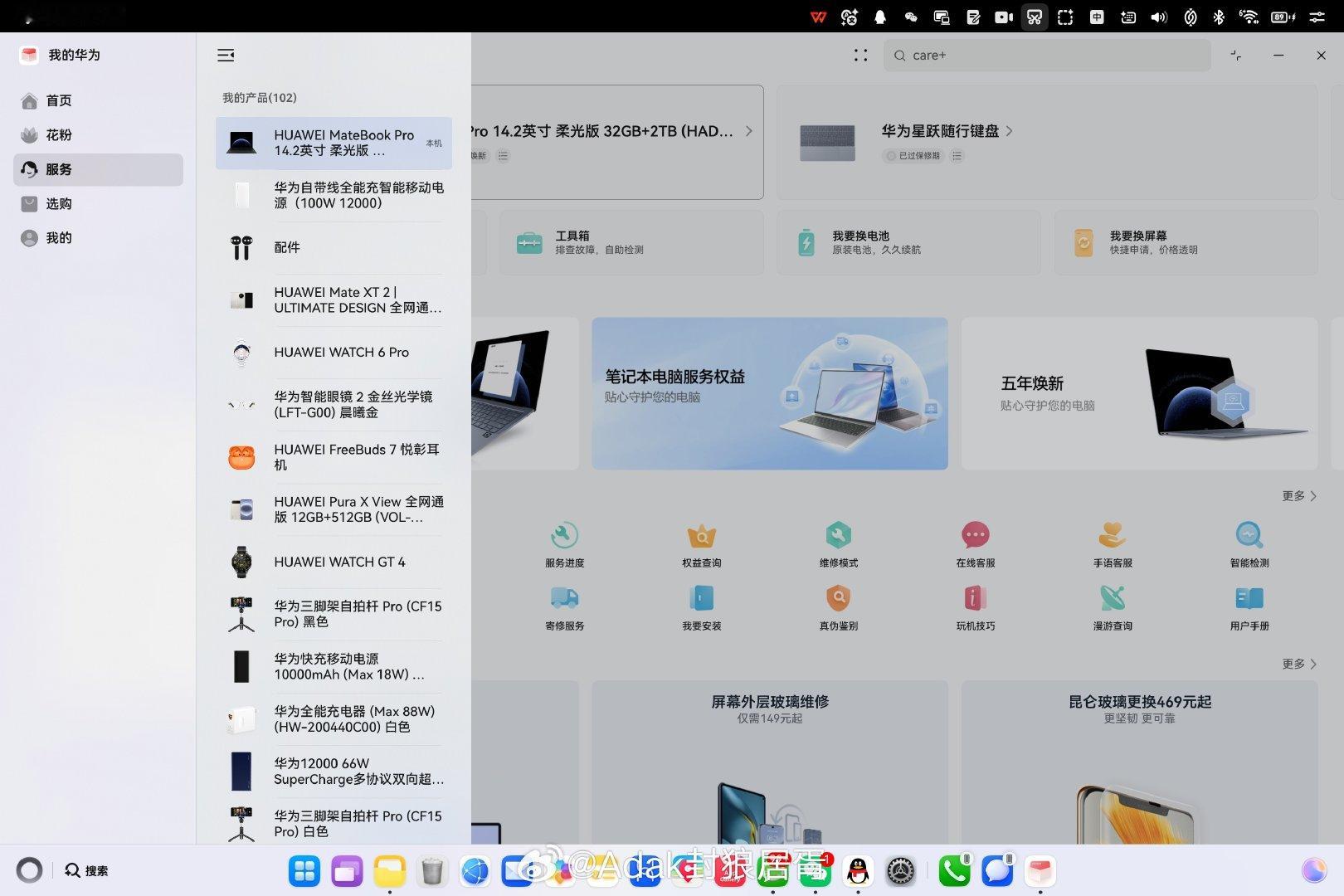The image size is (1344, 896).
Task: Click the volume speaker icon in status bar
Action: [1159, 17]
